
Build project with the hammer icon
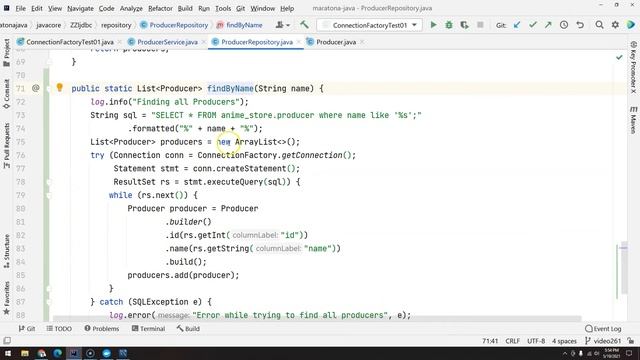point(304,25)
